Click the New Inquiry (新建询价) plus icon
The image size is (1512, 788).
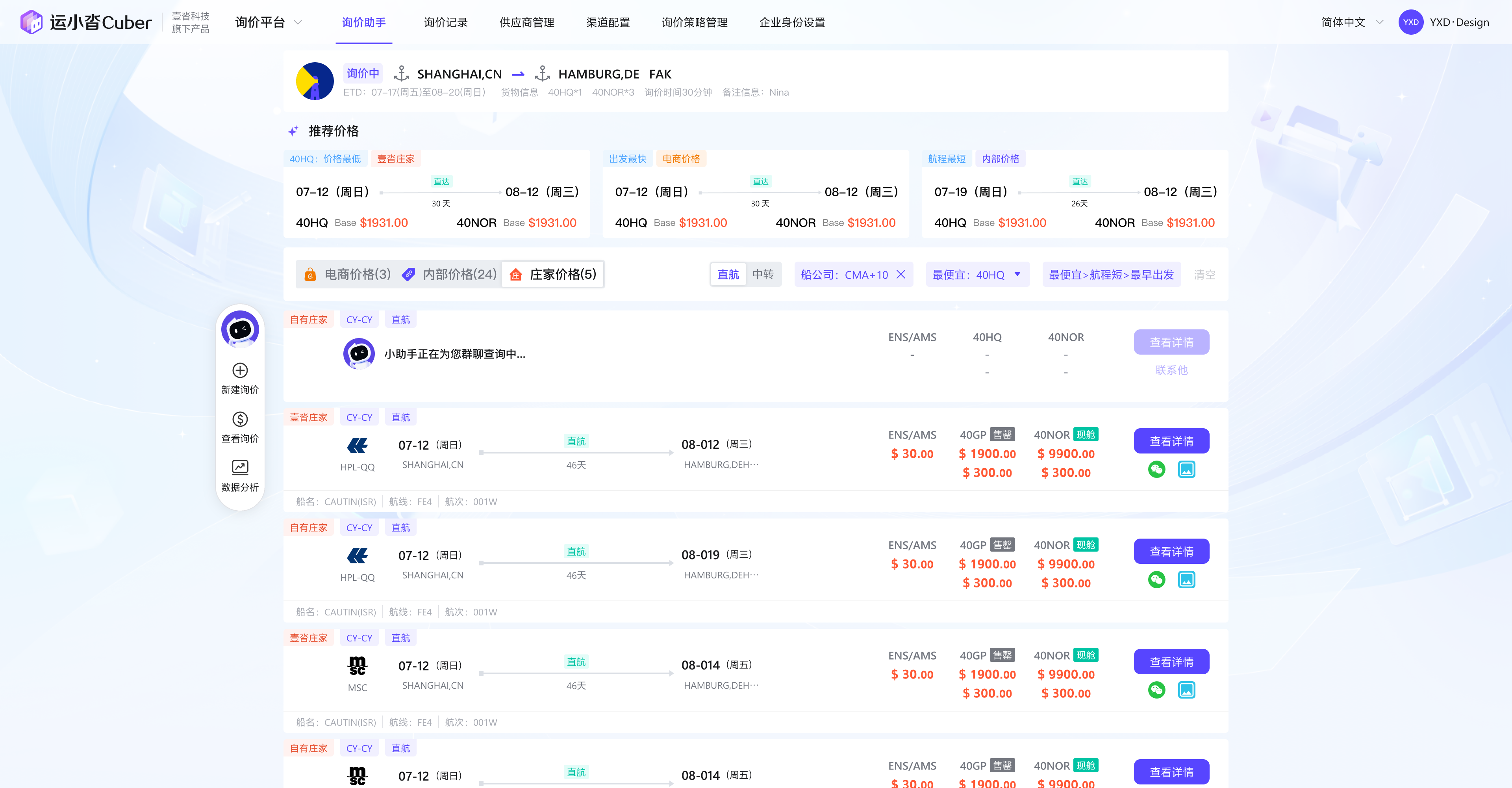point(239,370)
